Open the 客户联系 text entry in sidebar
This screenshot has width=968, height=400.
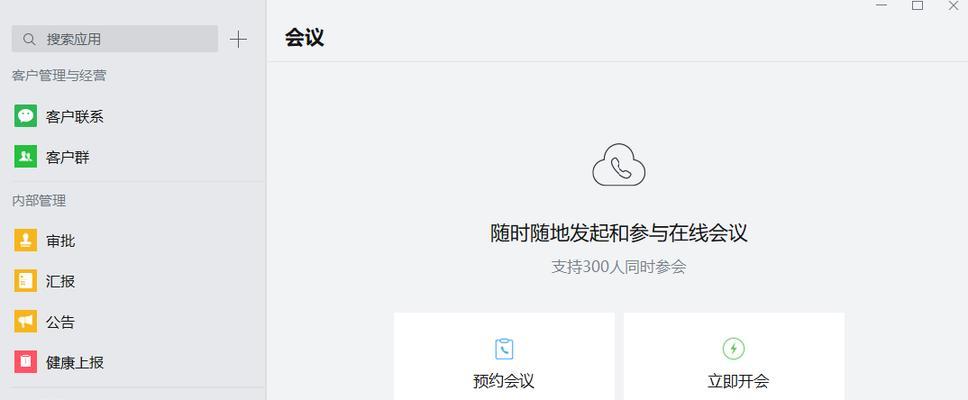coord(75,117)
